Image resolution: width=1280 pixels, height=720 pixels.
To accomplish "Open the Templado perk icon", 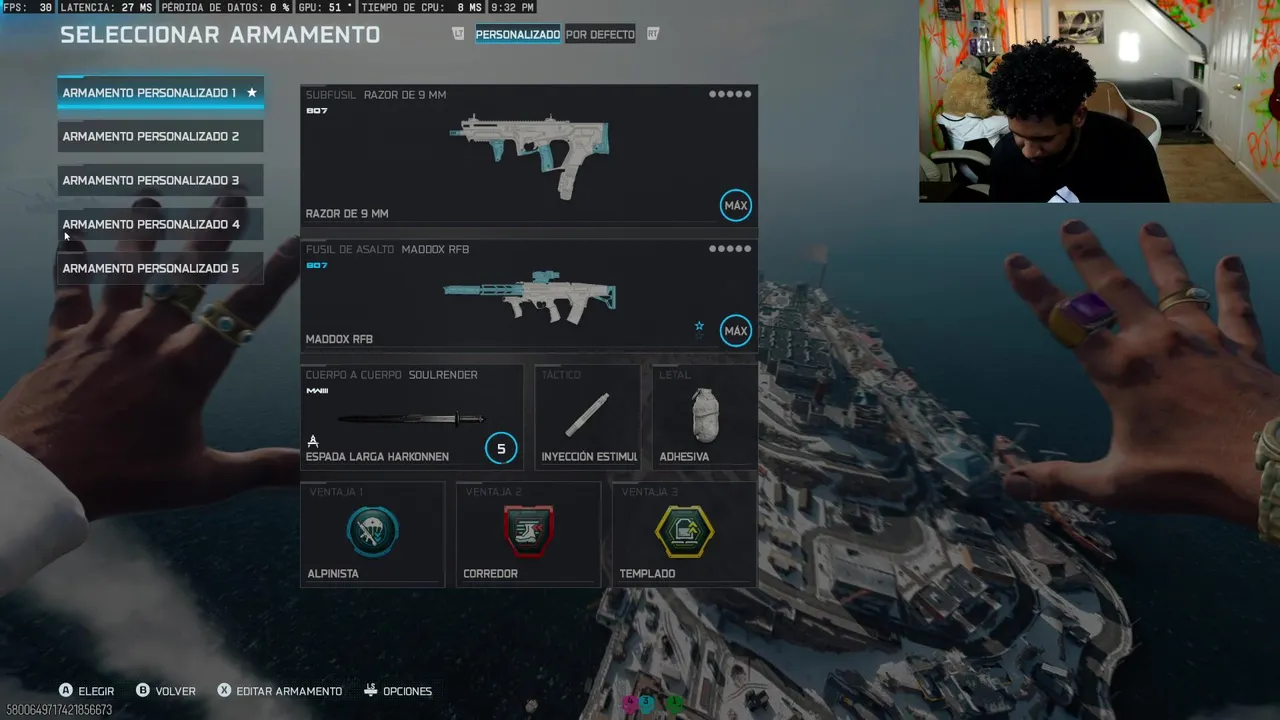I will click(684, 531).
